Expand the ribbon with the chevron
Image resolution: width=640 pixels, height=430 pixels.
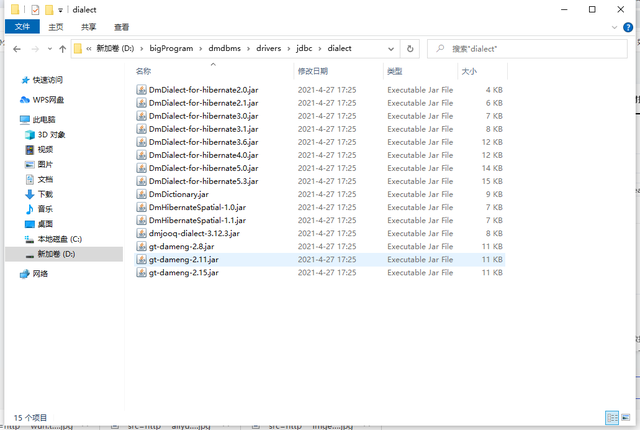(x=614, y=27)
